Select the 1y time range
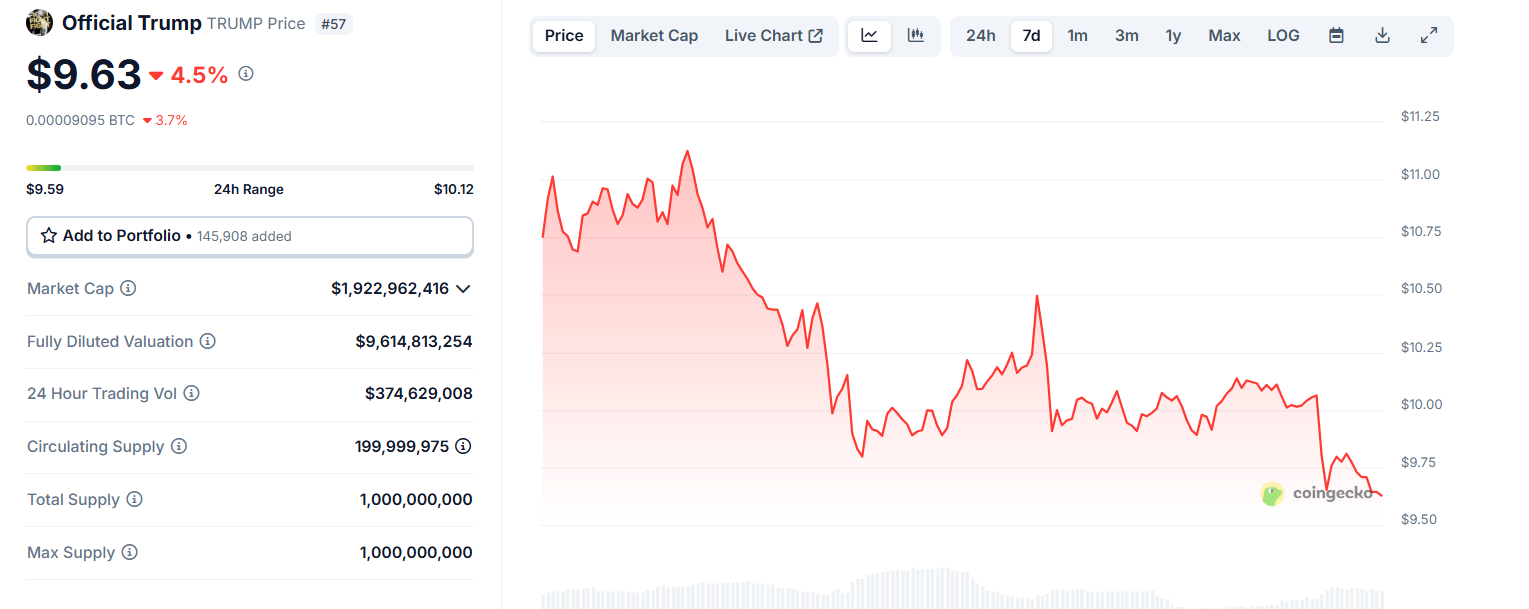The height and width of the screenshot is (609, 1529). (x=1173, y=36)
